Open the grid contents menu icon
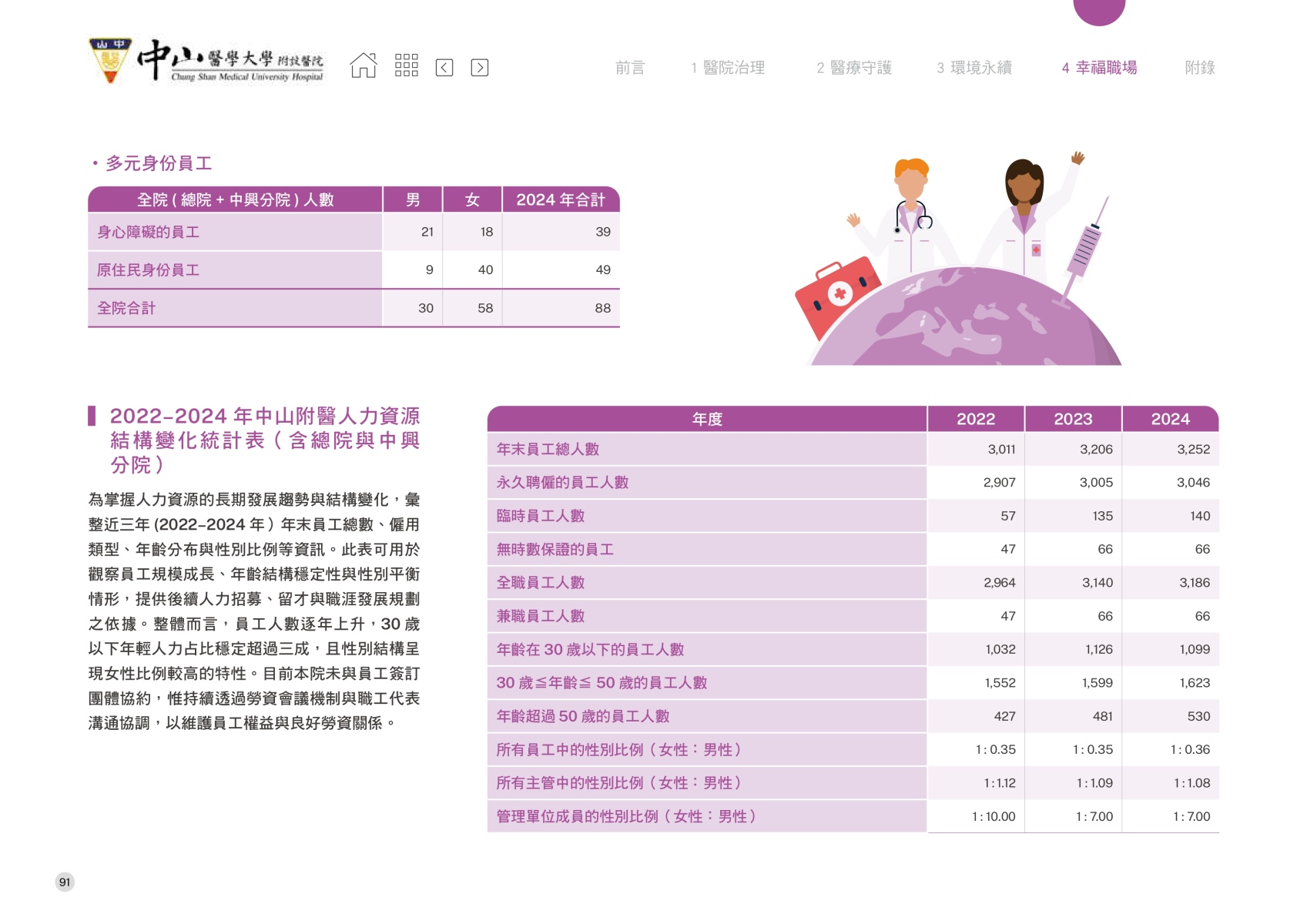The width and height of the screenshot is (1307, 924). (x=406, y=66)
